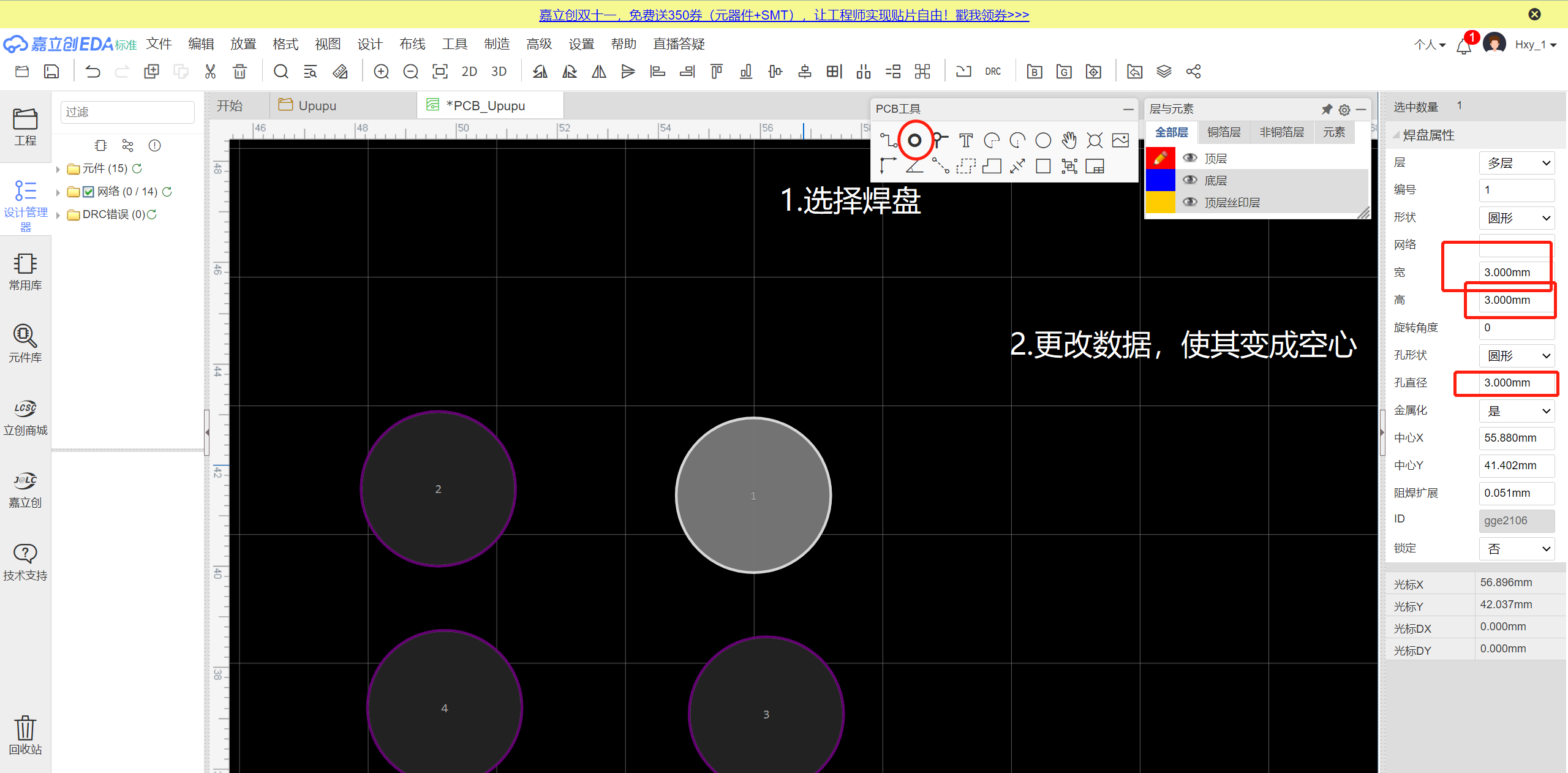Open the Layer (层) dropdown showing 多层
Viewport: 1568px width, 773px height.
[1517, 163]
